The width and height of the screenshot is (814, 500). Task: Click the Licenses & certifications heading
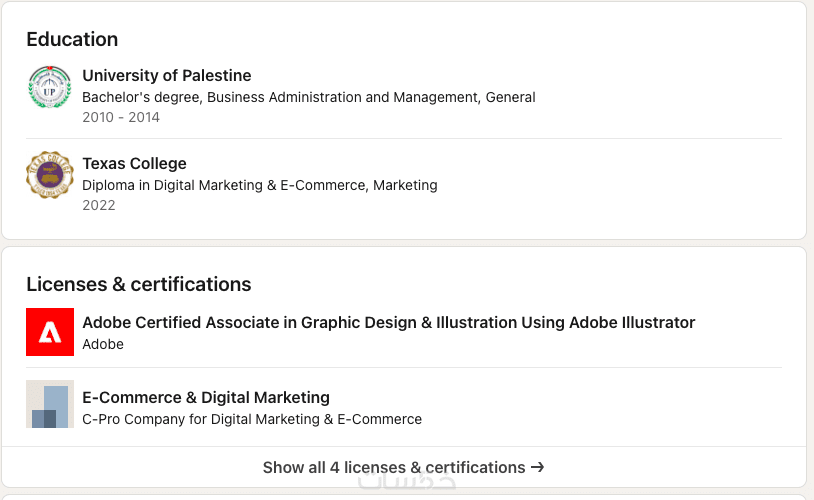click(138, 285)
